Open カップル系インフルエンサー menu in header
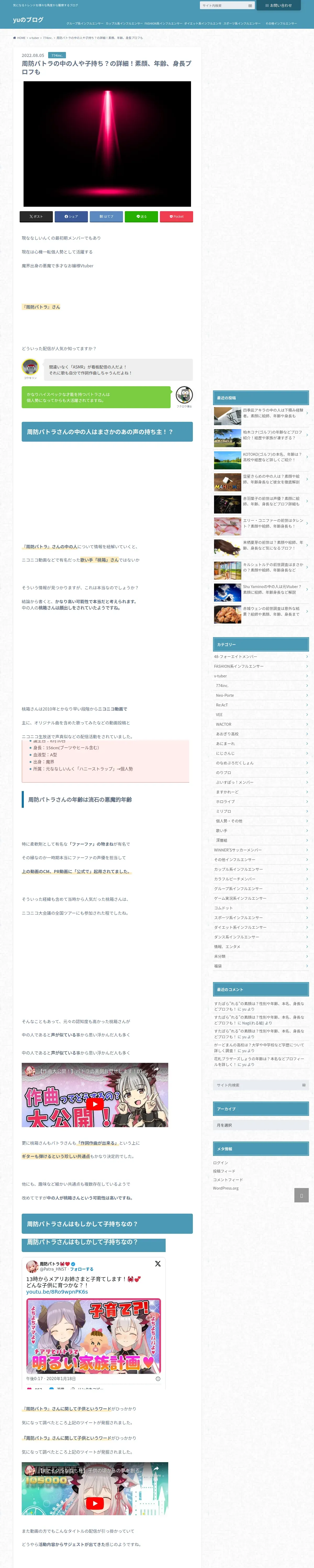The width and height of the screenshot is (314, 1568). [124, 23]
